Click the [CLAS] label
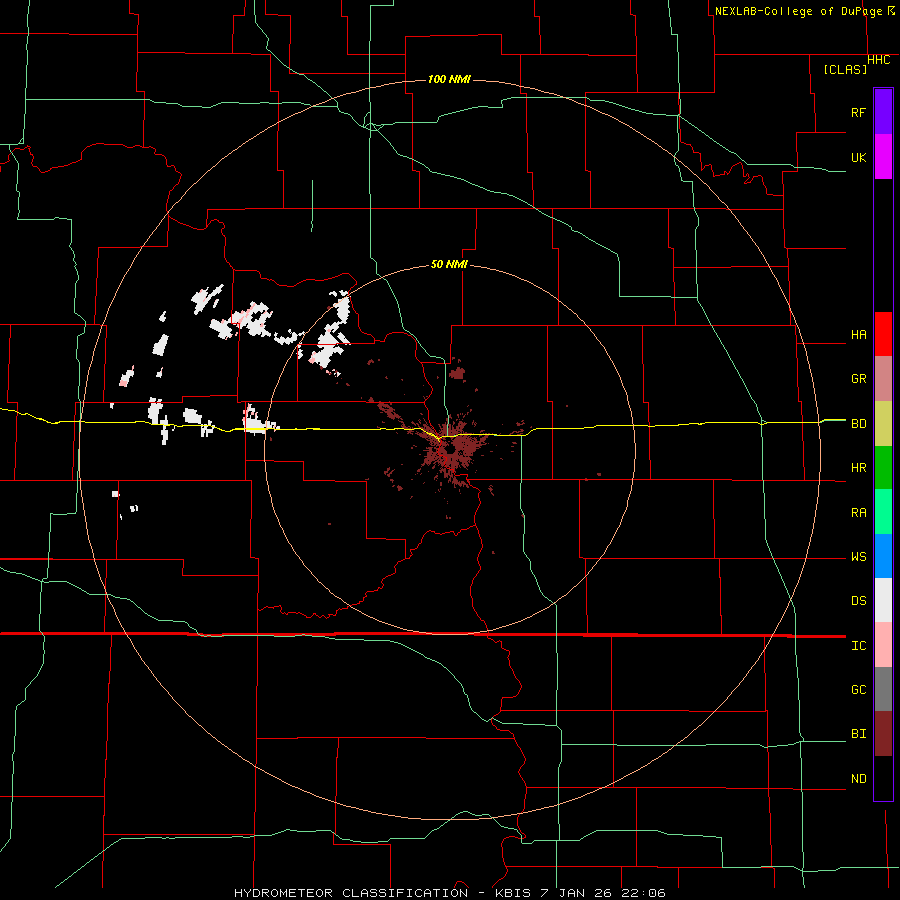 click(x=845, y=69)
